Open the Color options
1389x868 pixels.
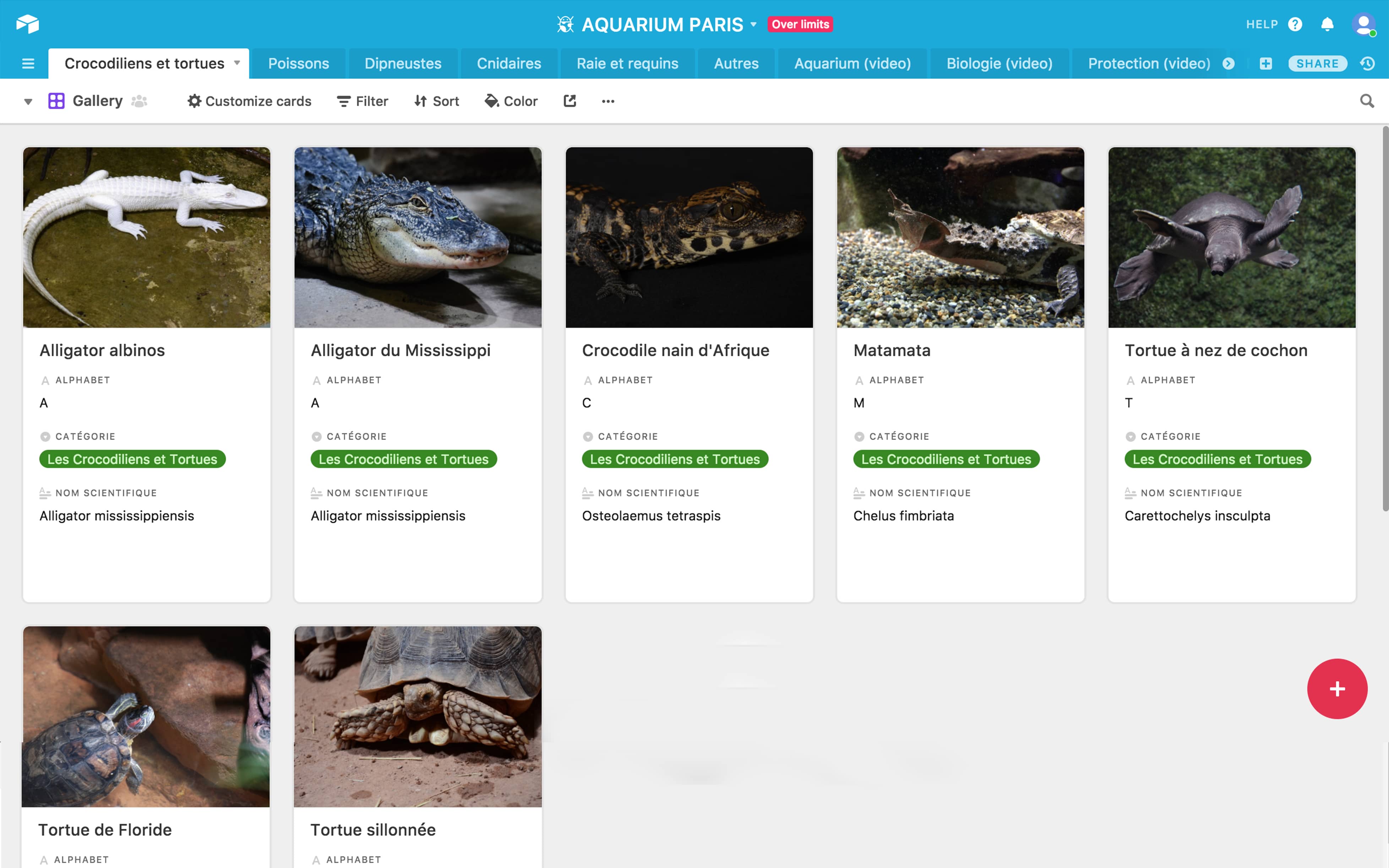point(511,101)
